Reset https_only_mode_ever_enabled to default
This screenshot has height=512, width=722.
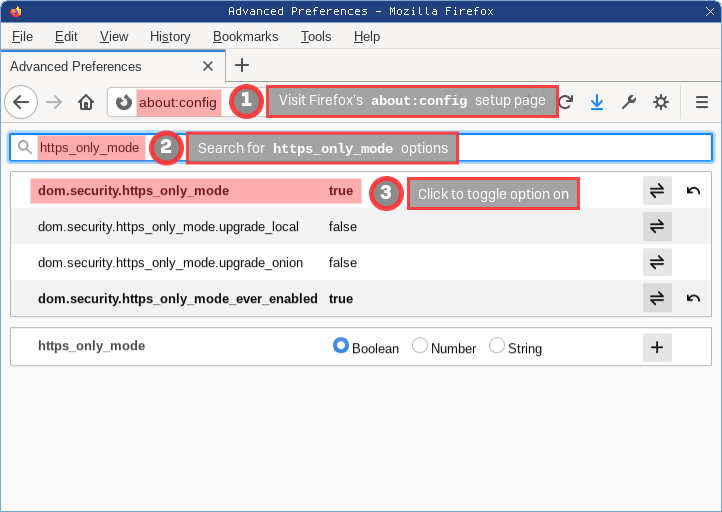coord(693,298)
